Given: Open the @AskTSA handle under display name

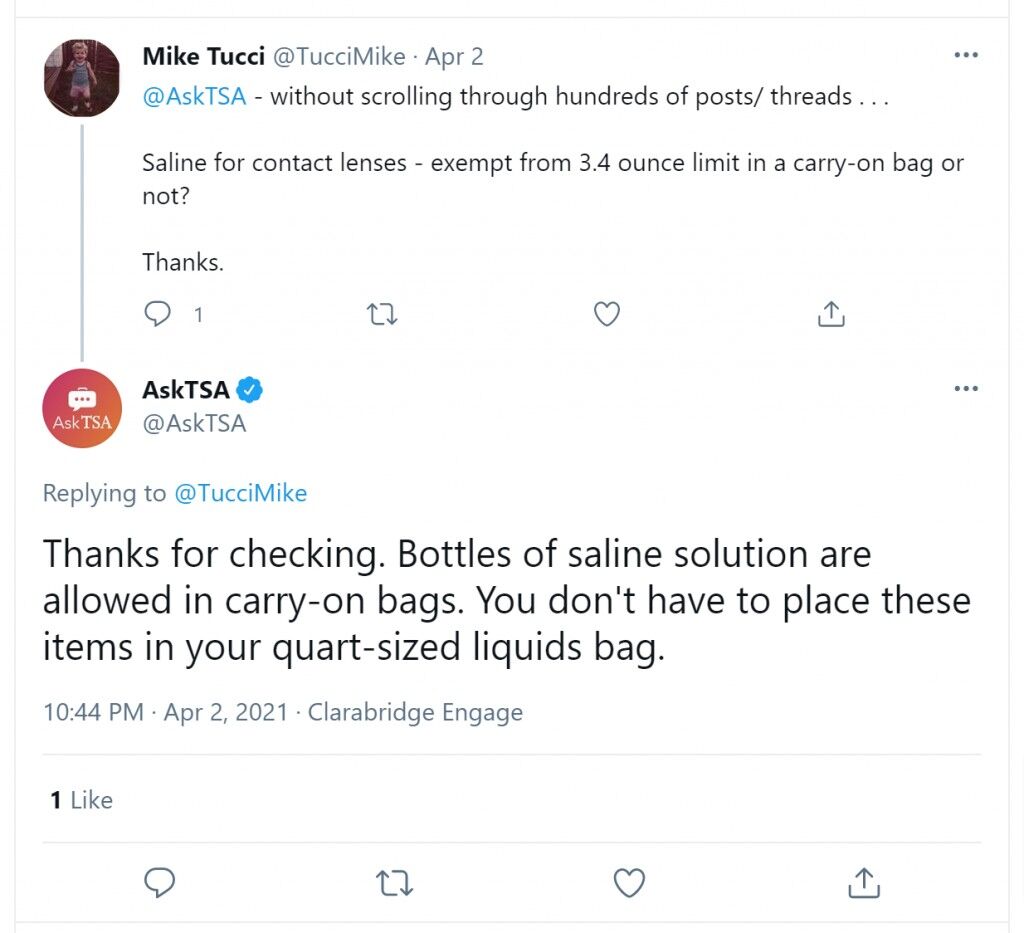Looking at the screenshot, I should (194, 424).
